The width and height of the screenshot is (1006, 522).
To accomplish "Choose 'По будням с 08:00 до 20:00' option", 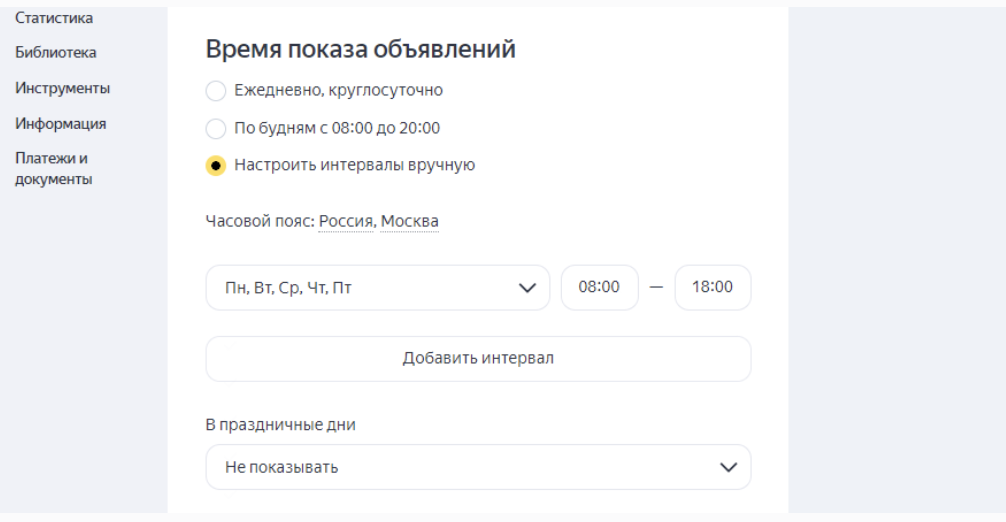I will [x=216, y=128].
